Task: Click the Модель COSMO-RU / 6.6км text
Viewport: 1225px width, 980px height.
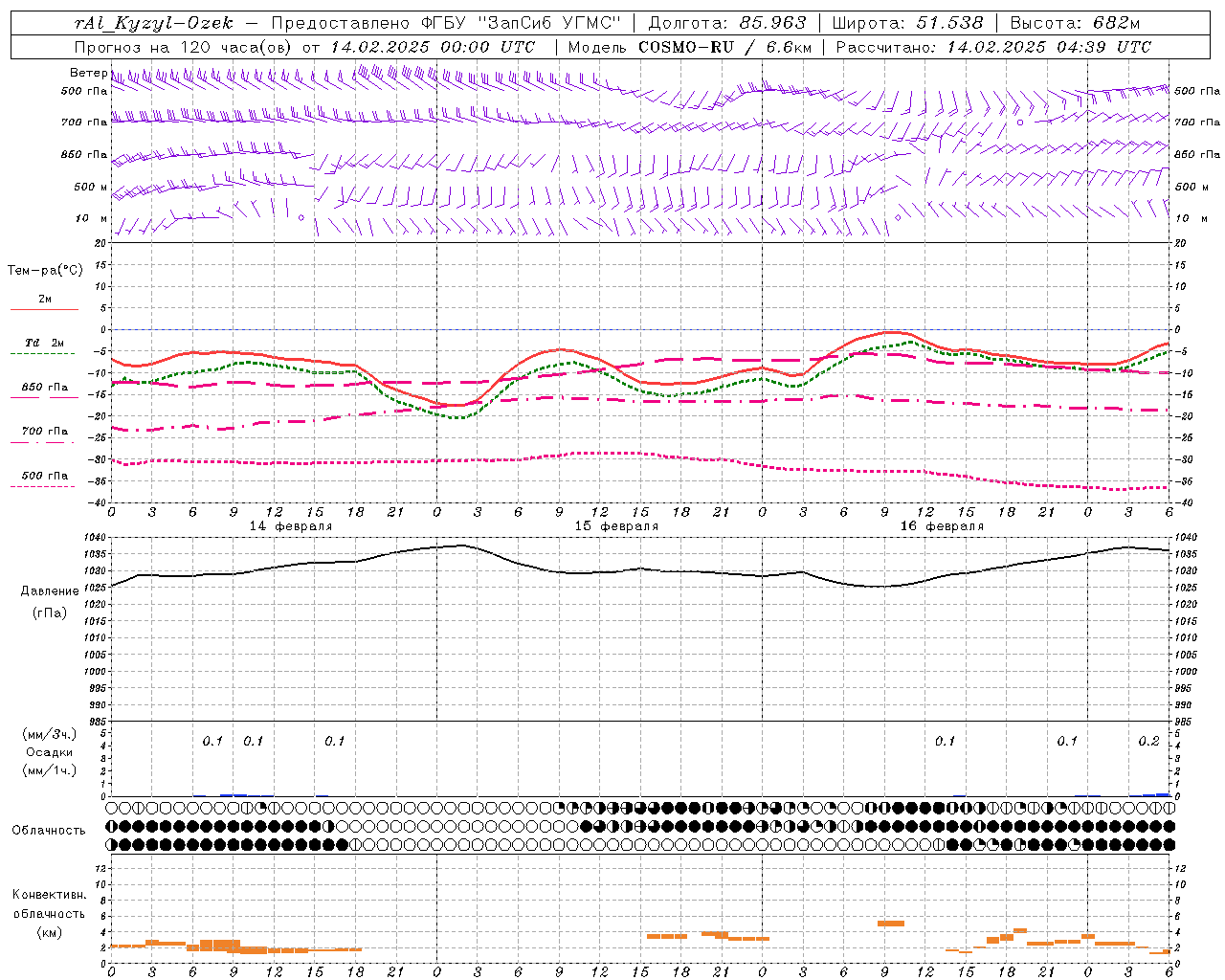Action: click(690, 47)
